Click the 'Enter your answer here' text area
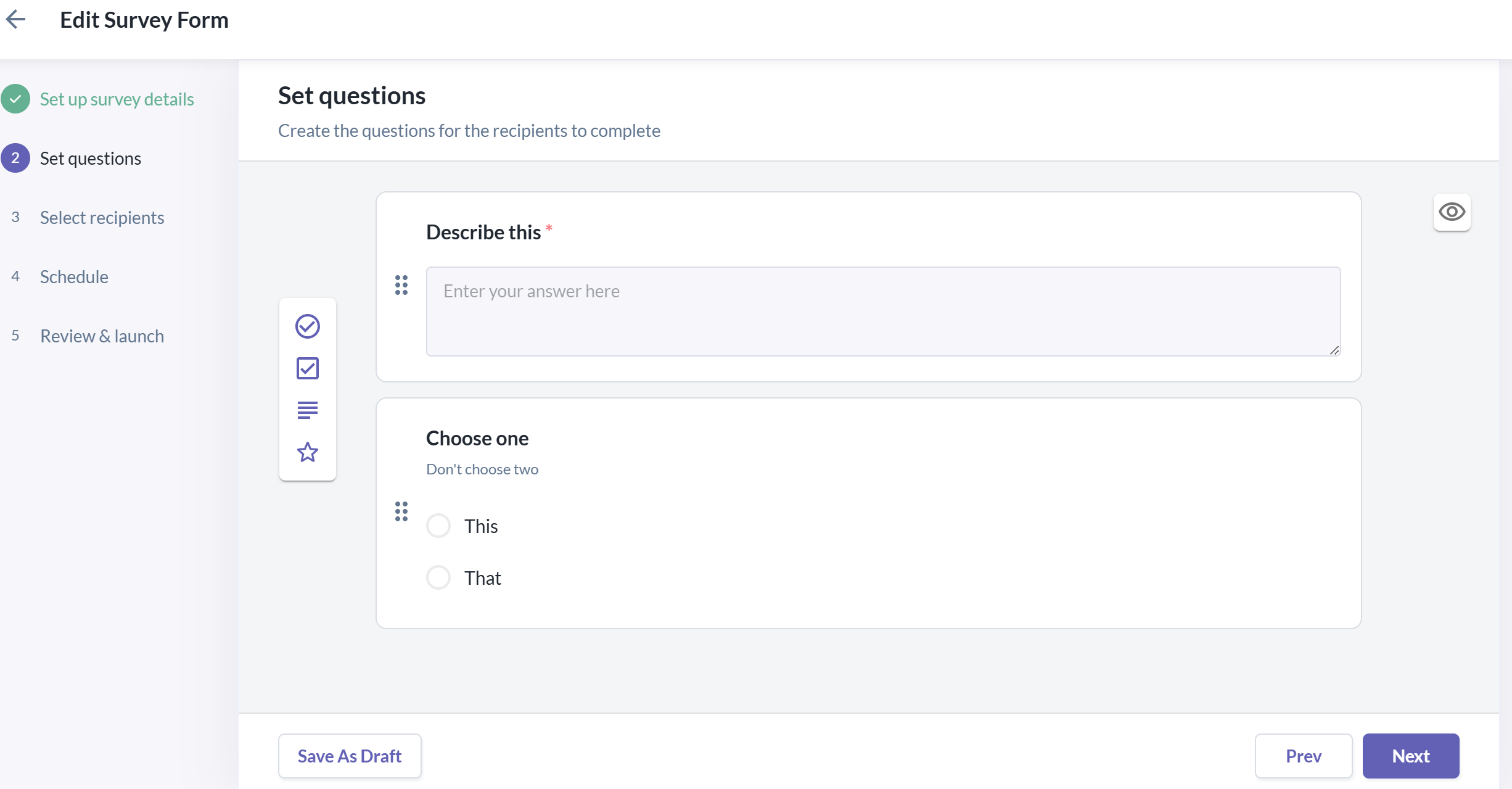 (883, 311)
